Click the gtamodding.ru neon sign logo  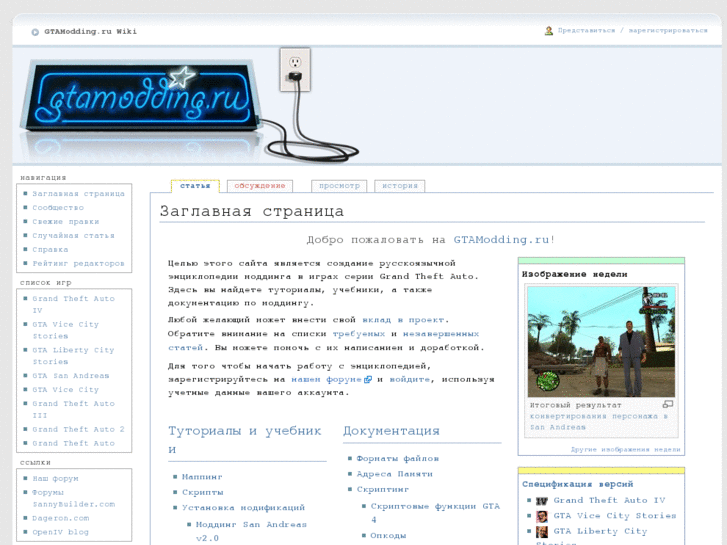pyautogui.click(x=141, y=96)
